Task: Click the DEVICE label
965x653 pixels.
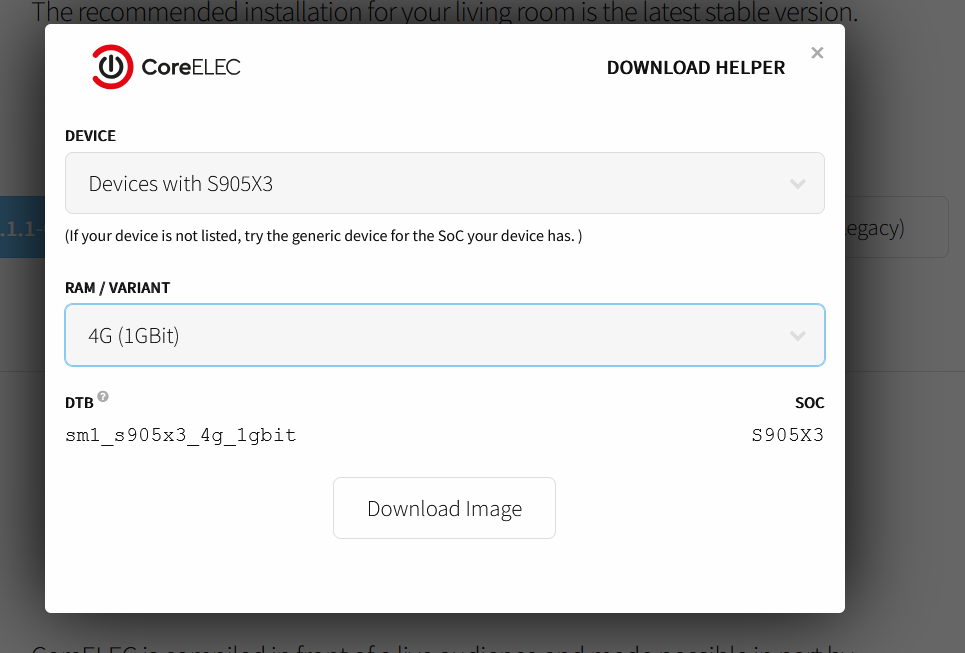Action: pyautogui.click(x=90, y=136)
